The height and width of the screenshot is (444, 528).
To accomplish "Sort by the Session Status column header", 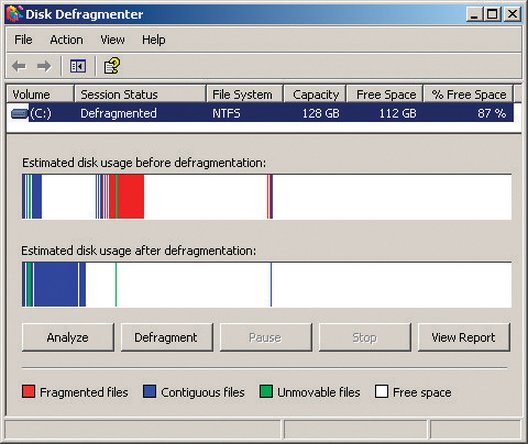I will [x=140, y=94].
